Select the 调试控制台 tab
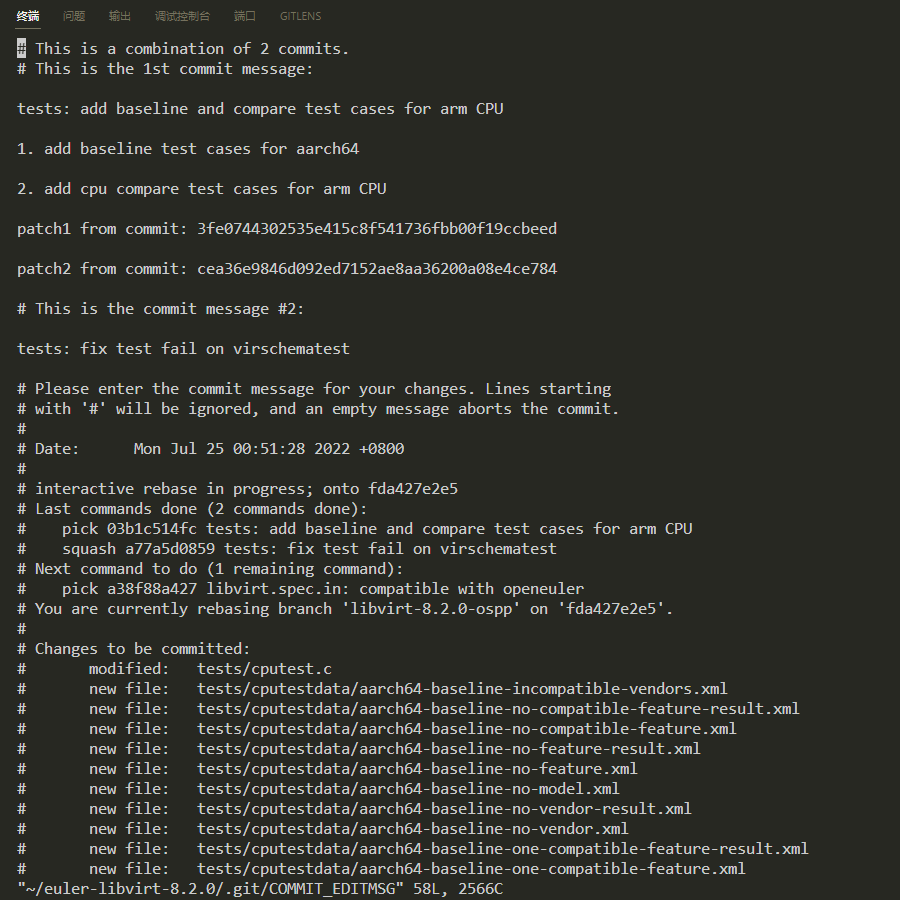The height and width of the screenshot is (900, 900). click(x=183, y=16)
